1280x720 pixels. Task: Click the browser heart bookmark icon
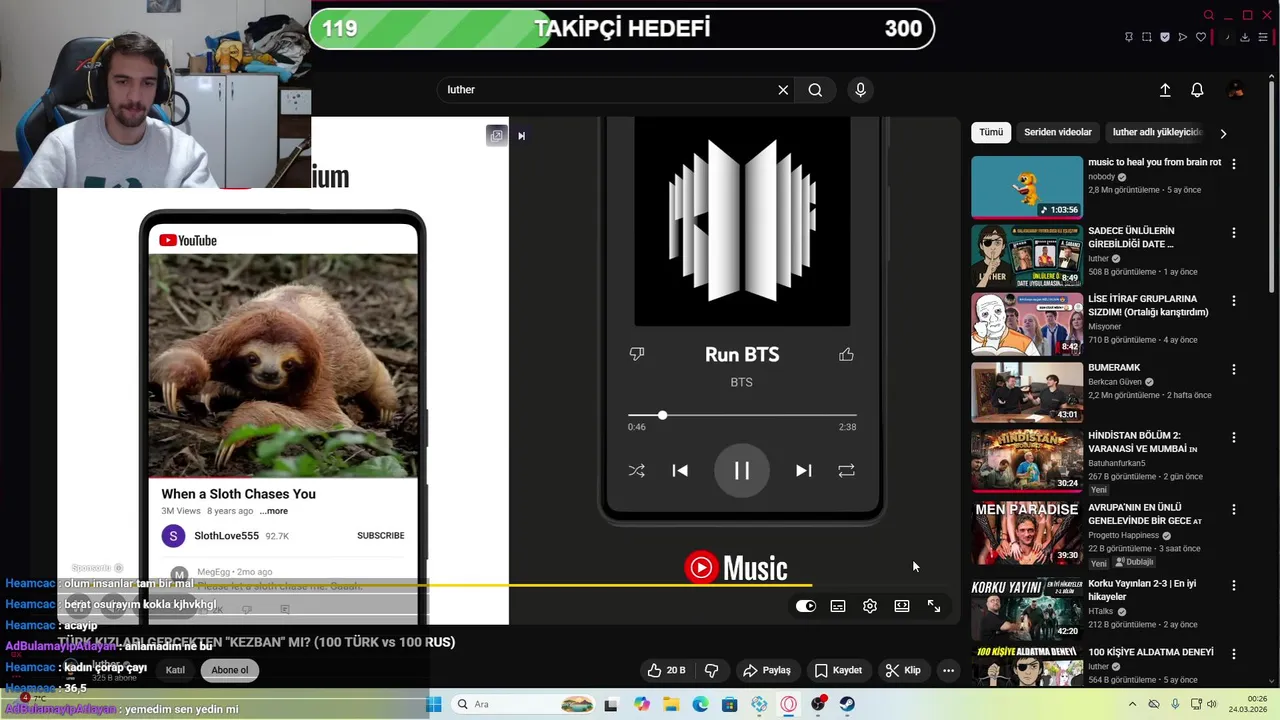coord(1201,37)
